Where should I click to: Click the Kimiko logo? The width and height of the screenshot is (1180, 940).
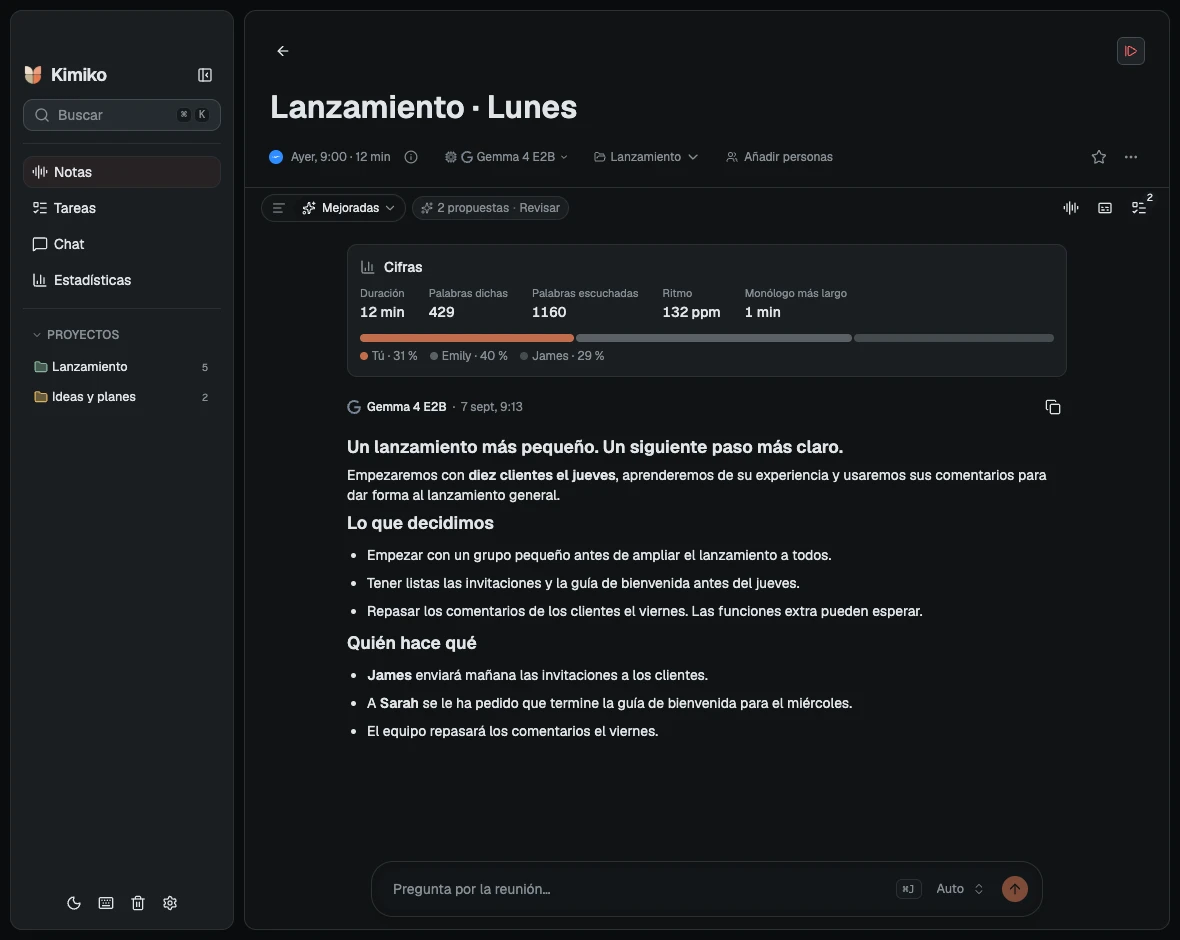click(33, 75)
